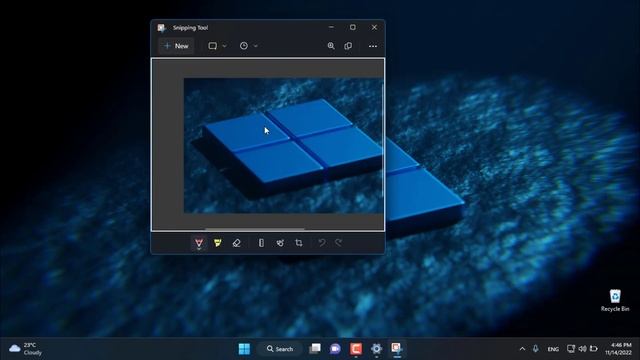This screenshot has width=640, height=360.
Task: Click the captured snip image in canvas
Action: coord(283,145)
